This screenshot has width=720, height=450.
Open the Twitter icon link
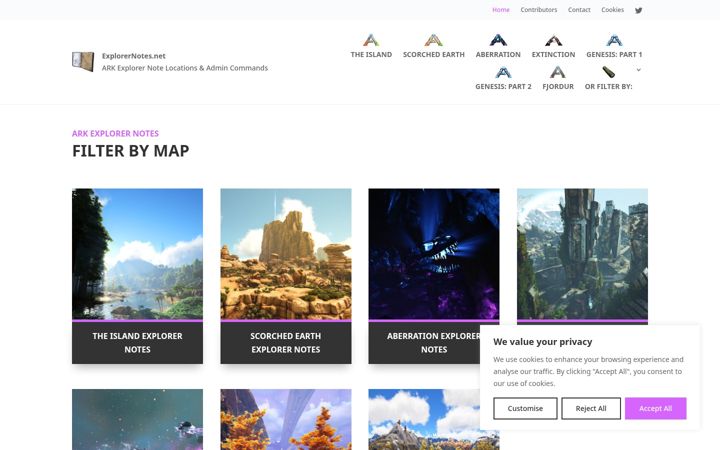coord(638,10)
